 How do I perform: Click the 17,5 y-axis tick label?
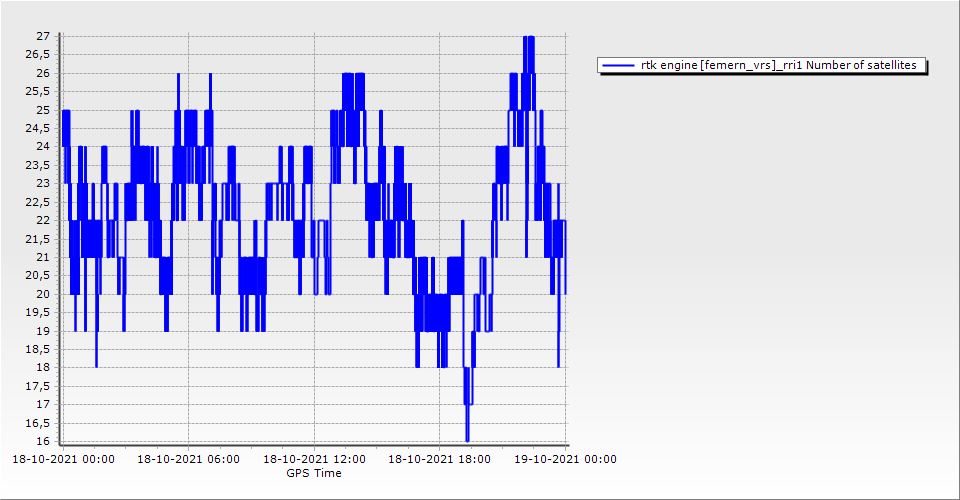[38, 386]
